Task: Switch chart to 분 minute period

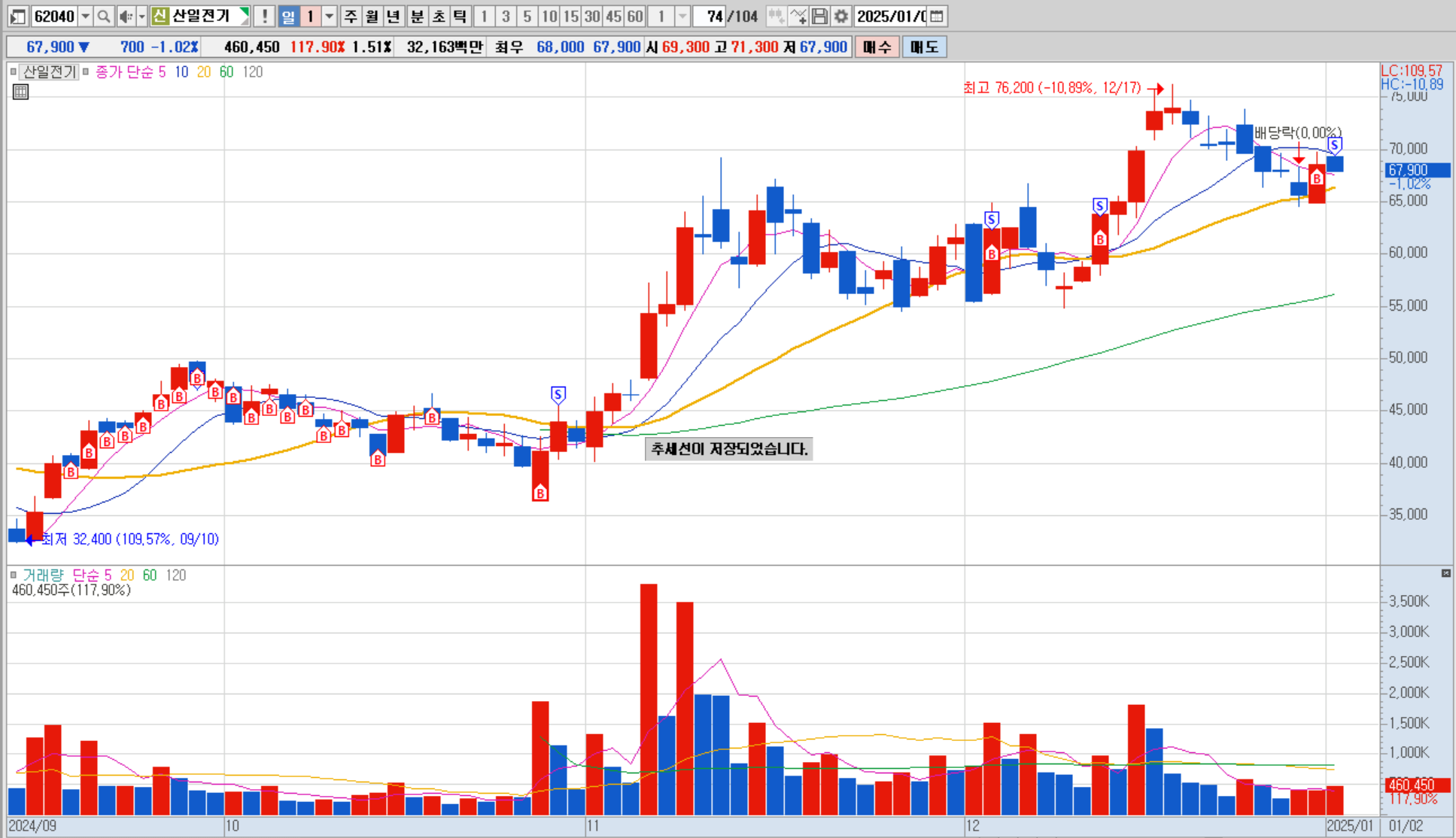Action: click(418, 17)
